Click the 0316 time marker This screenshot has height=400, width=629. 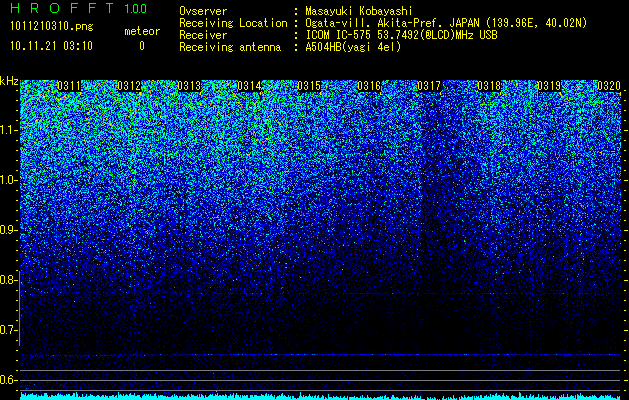pos(369,86)
